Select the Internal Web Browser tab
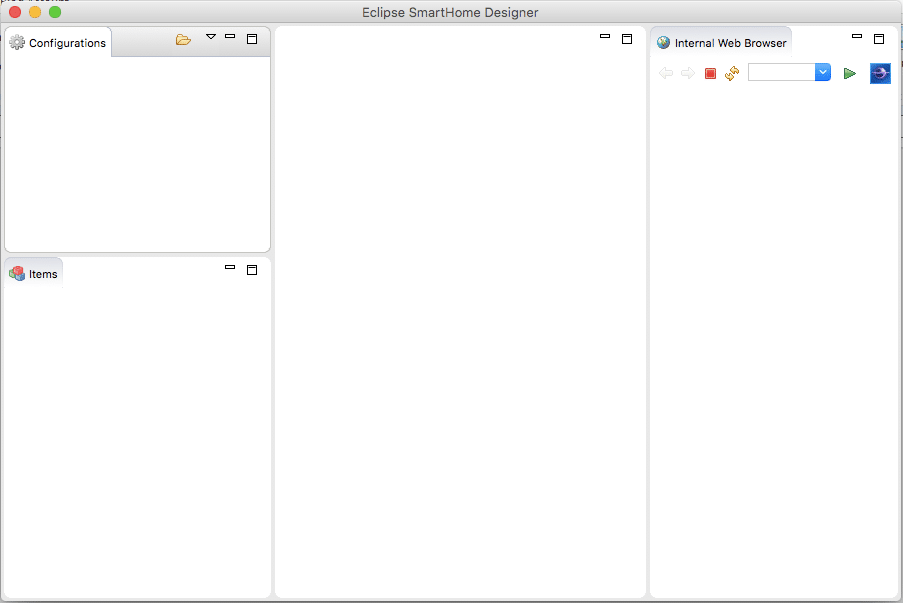The height and width of the screenshot is (603, 903). click(x=722, y=43)
